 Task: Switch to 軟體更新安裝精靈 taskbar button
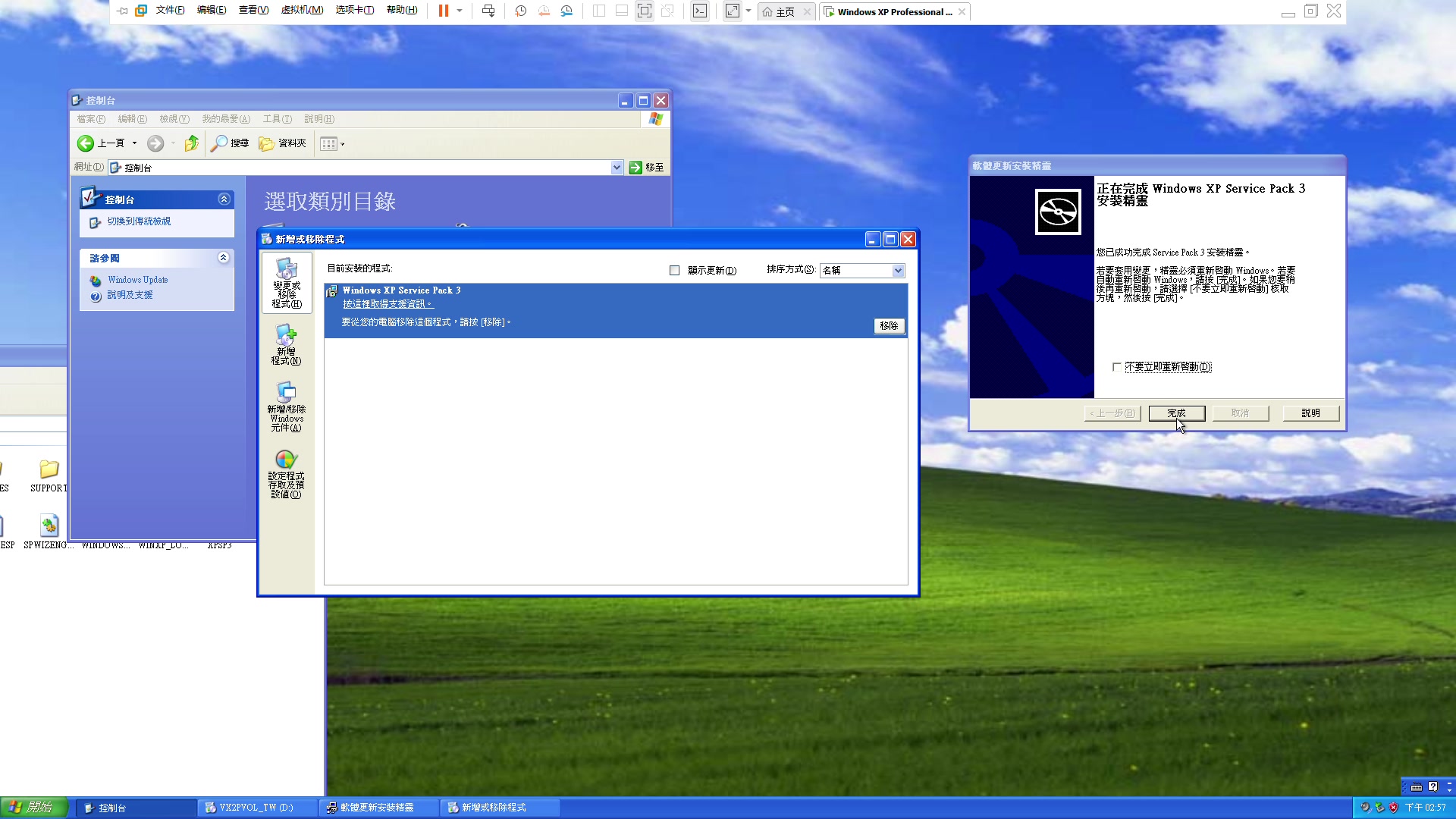(x=379, y=808)
